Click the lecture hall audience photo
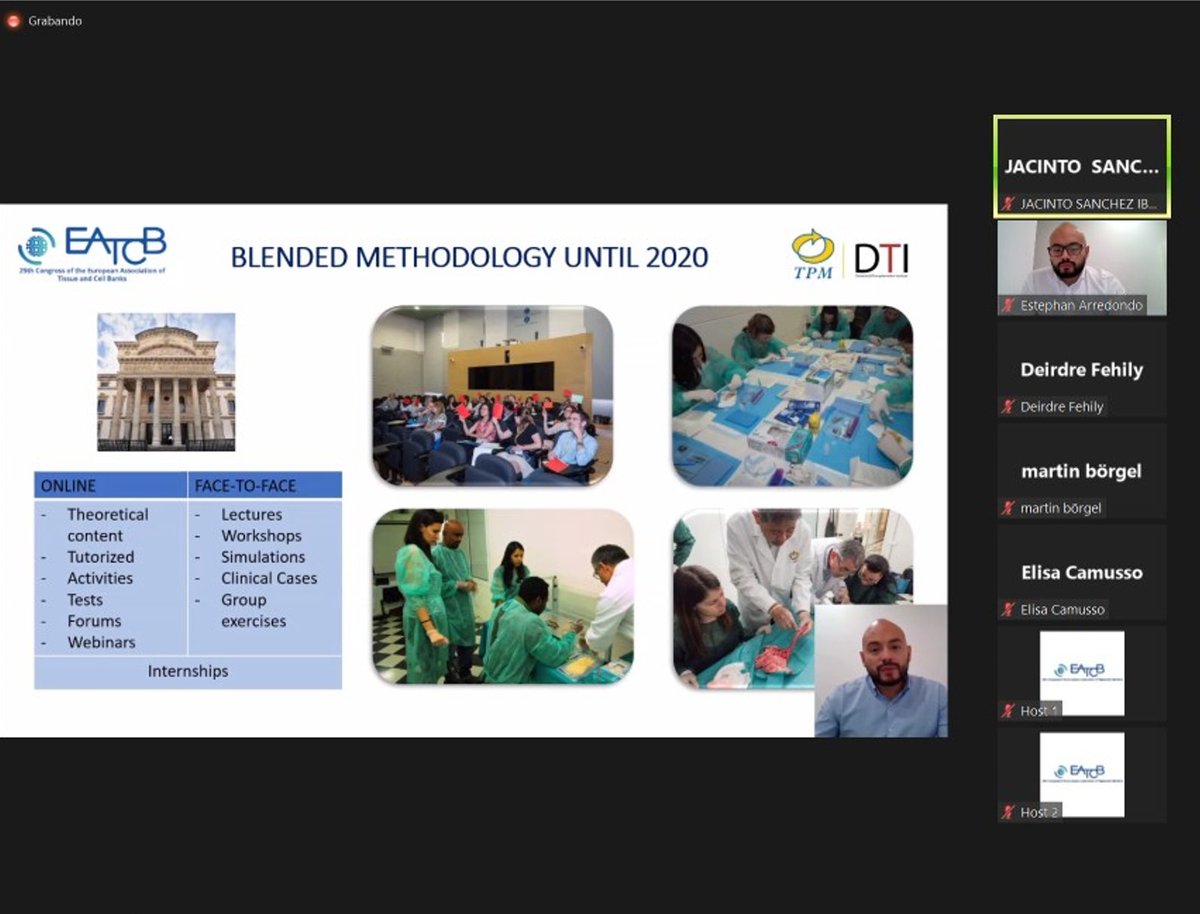1200x914 pixels. click(x=492, y=395)
